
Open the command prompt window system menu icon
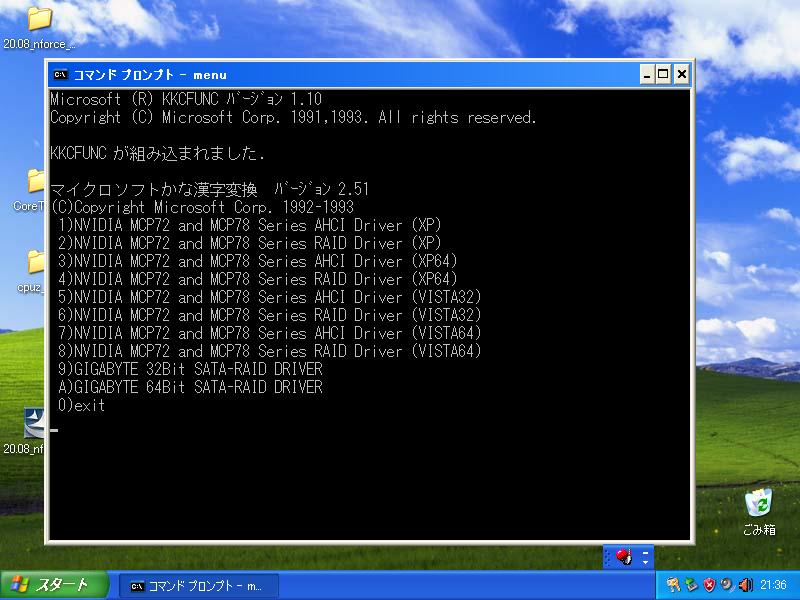[x=60, y=74]
